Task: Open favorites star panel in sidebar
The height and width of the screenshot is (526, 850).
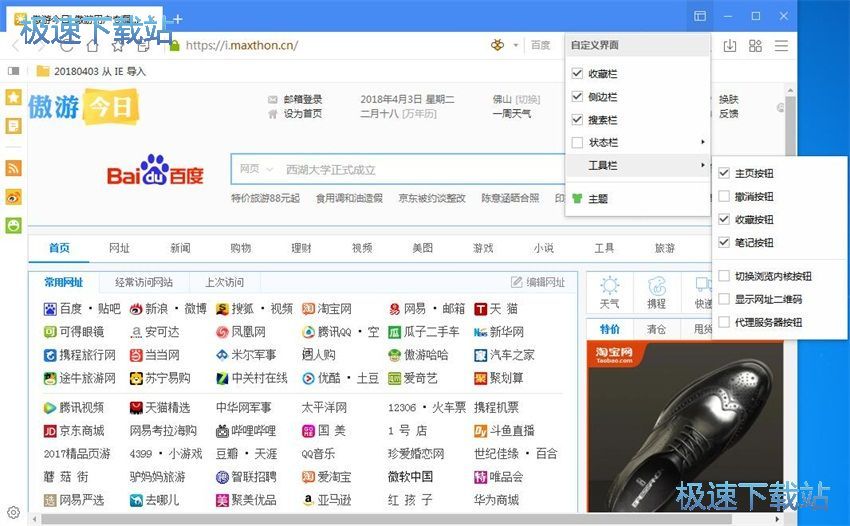Action: click(14, 98)
